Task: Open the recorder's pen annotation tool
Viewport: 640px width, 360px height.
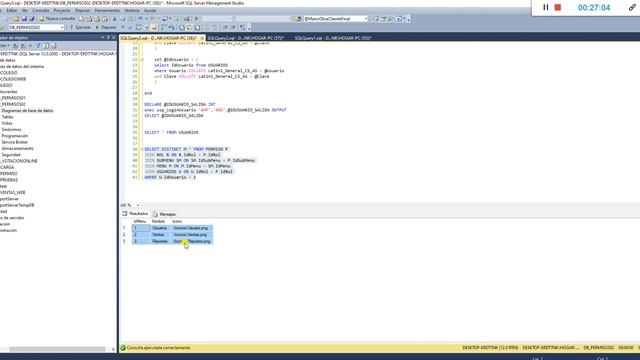Action: tap(632, 7)
